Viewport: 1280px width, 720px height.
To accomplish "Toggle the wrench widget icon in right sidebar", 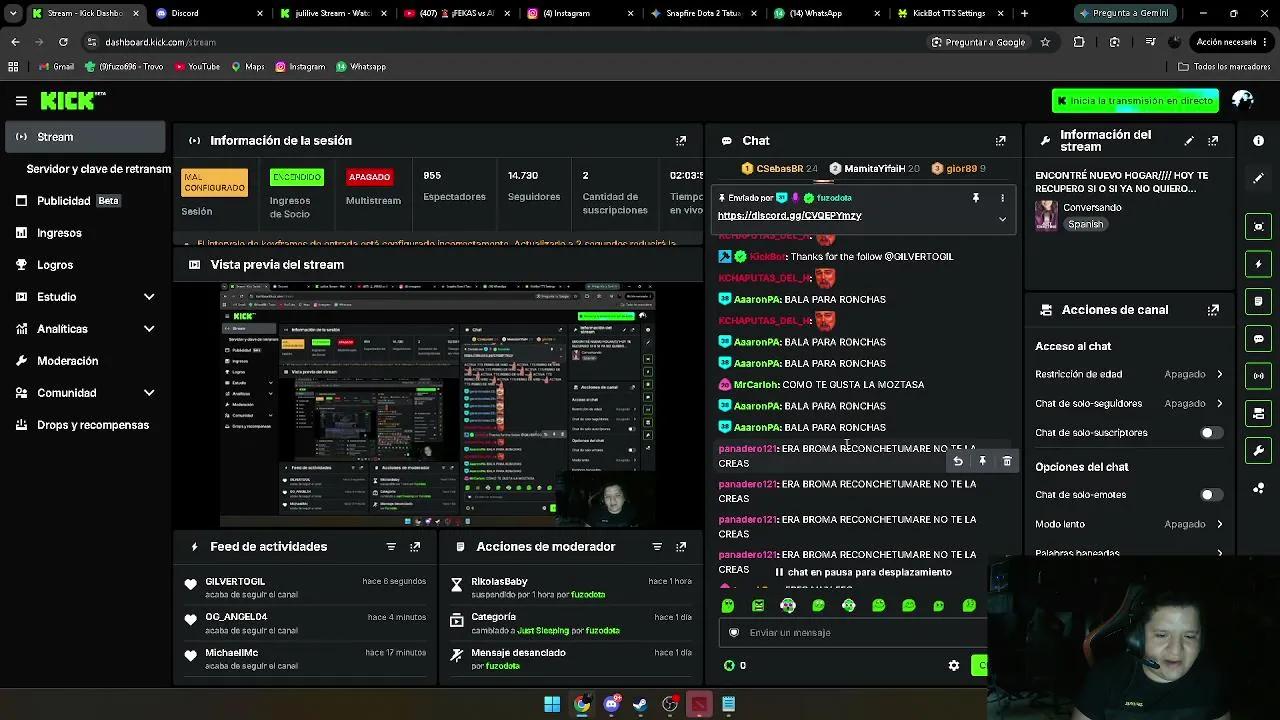I will [1258, 451].
